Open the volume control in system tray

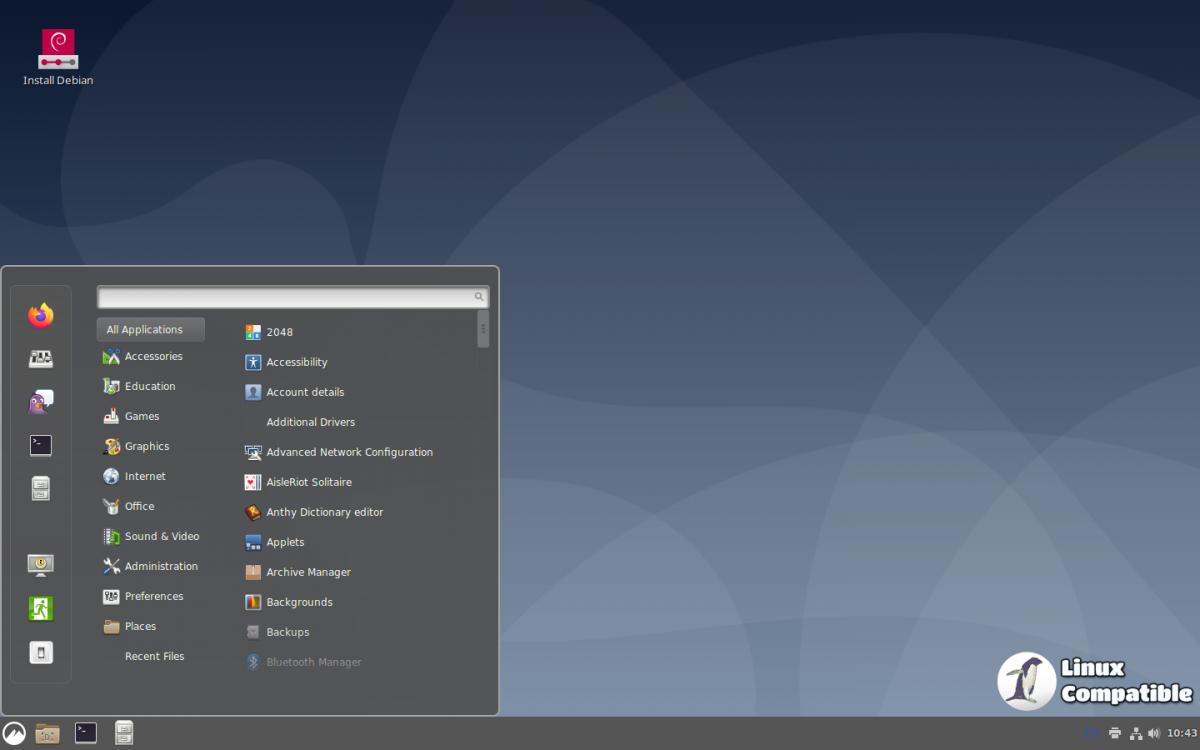(1154, 733)
